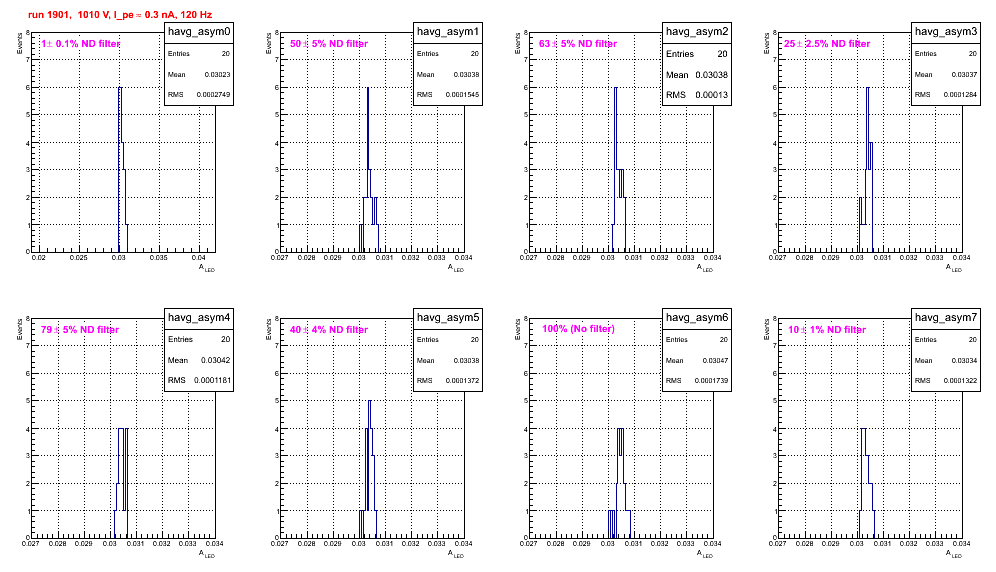The height and width of the screenshot is (572, 996).
Task: Click the '50± 5% ND filter' label
Action: 329,44
